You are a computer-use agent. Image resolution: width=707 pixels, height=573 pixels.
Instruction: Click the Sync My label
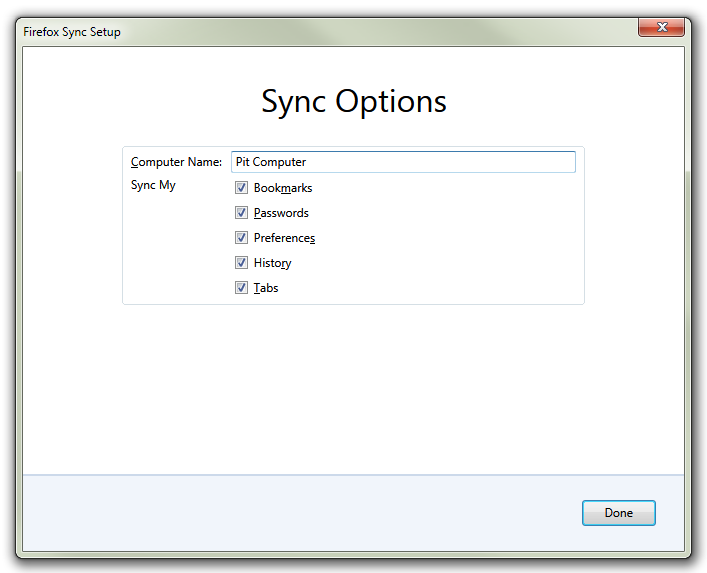click(x=153, y=185)
